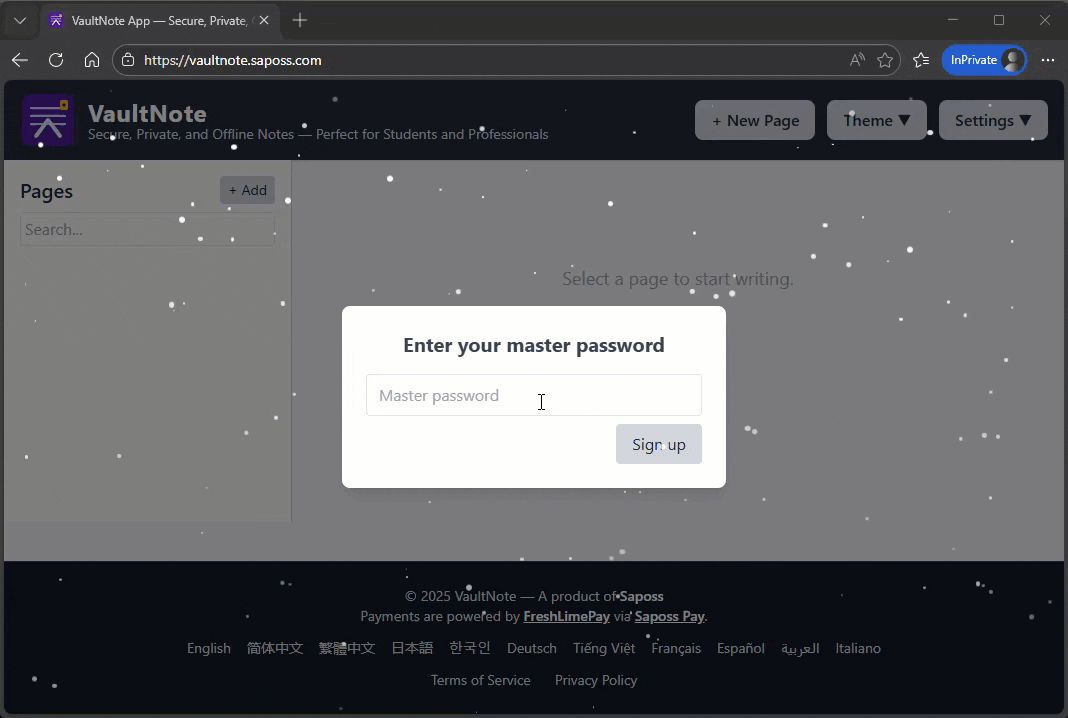
Task: Expand the Theme dropdown
Action: click(x=877, y=120)
